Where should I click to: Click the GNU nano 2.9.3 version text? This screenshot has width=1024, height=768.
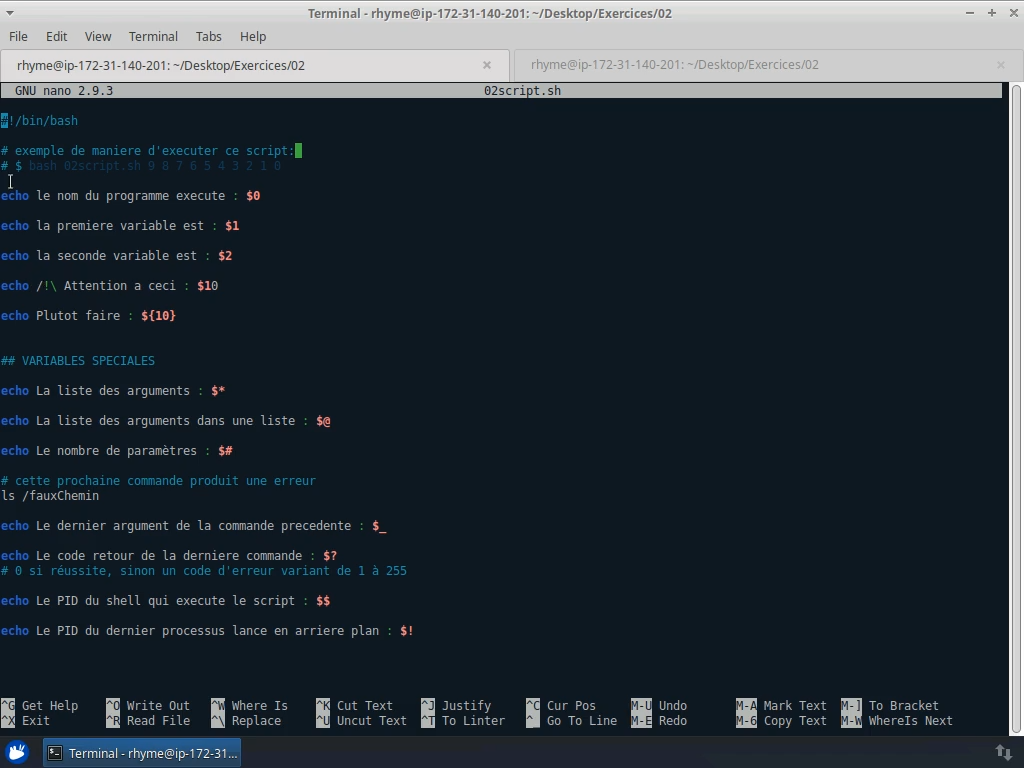(64, 91)
